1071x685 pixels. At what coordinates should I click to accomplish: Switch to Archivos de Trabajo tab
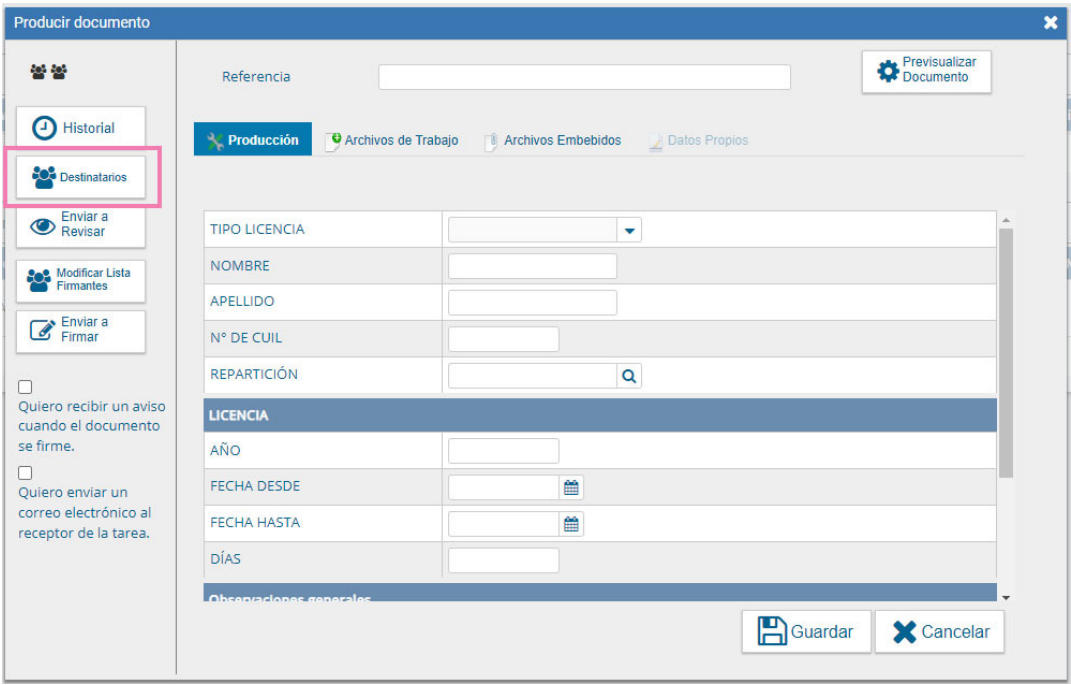point(392,141)
